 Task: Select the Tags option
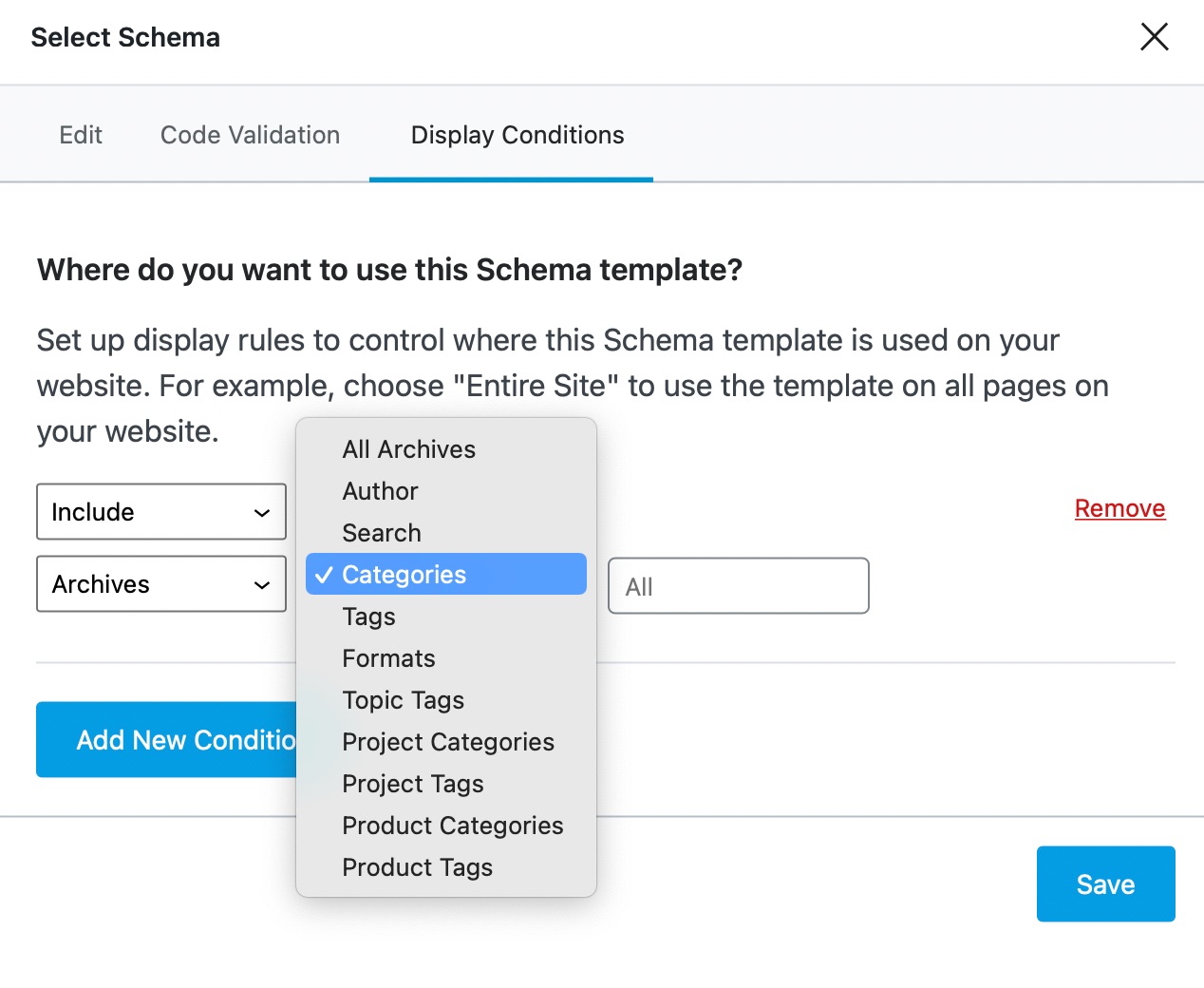tap(368, 616)
